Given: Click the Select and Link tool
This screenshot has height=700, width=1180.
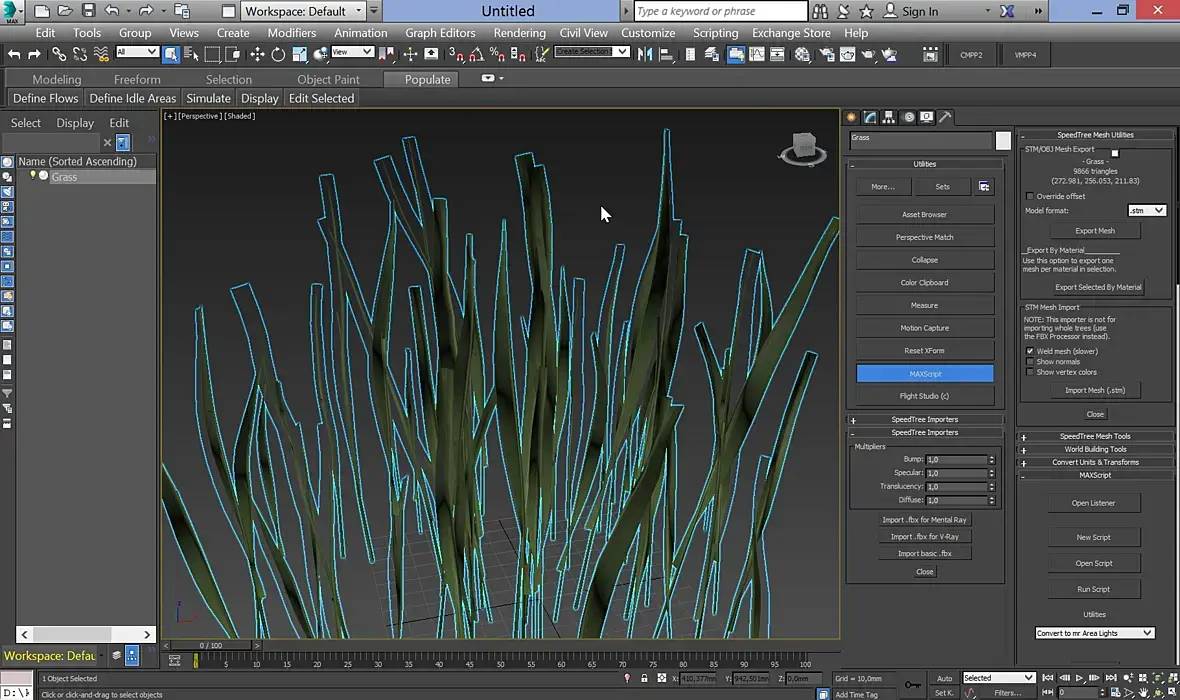Looking at the screenshot, I should point(59,54).
